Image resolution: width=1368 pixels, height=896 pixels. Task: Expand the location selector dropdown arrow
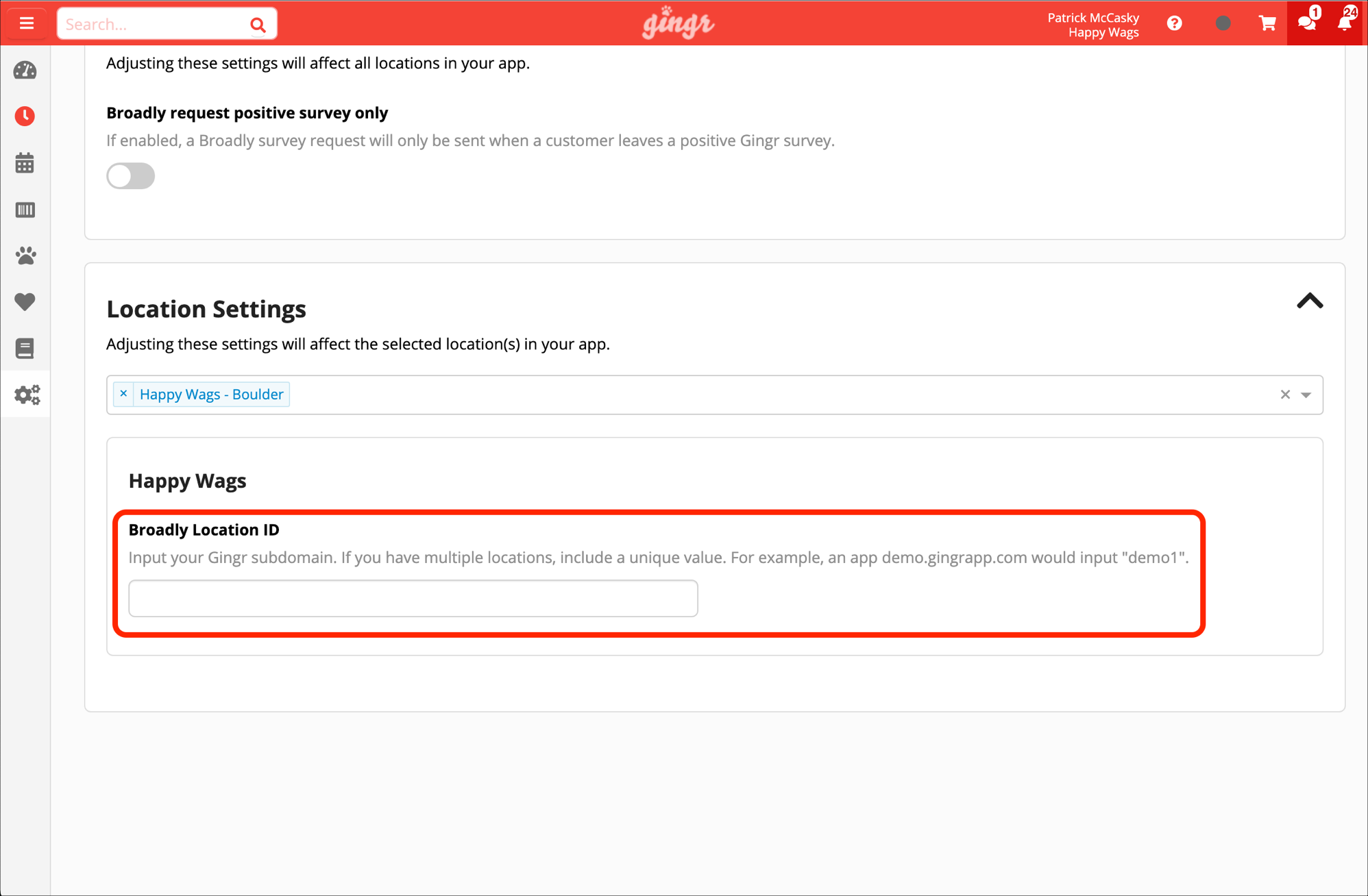click(1306, 396)
